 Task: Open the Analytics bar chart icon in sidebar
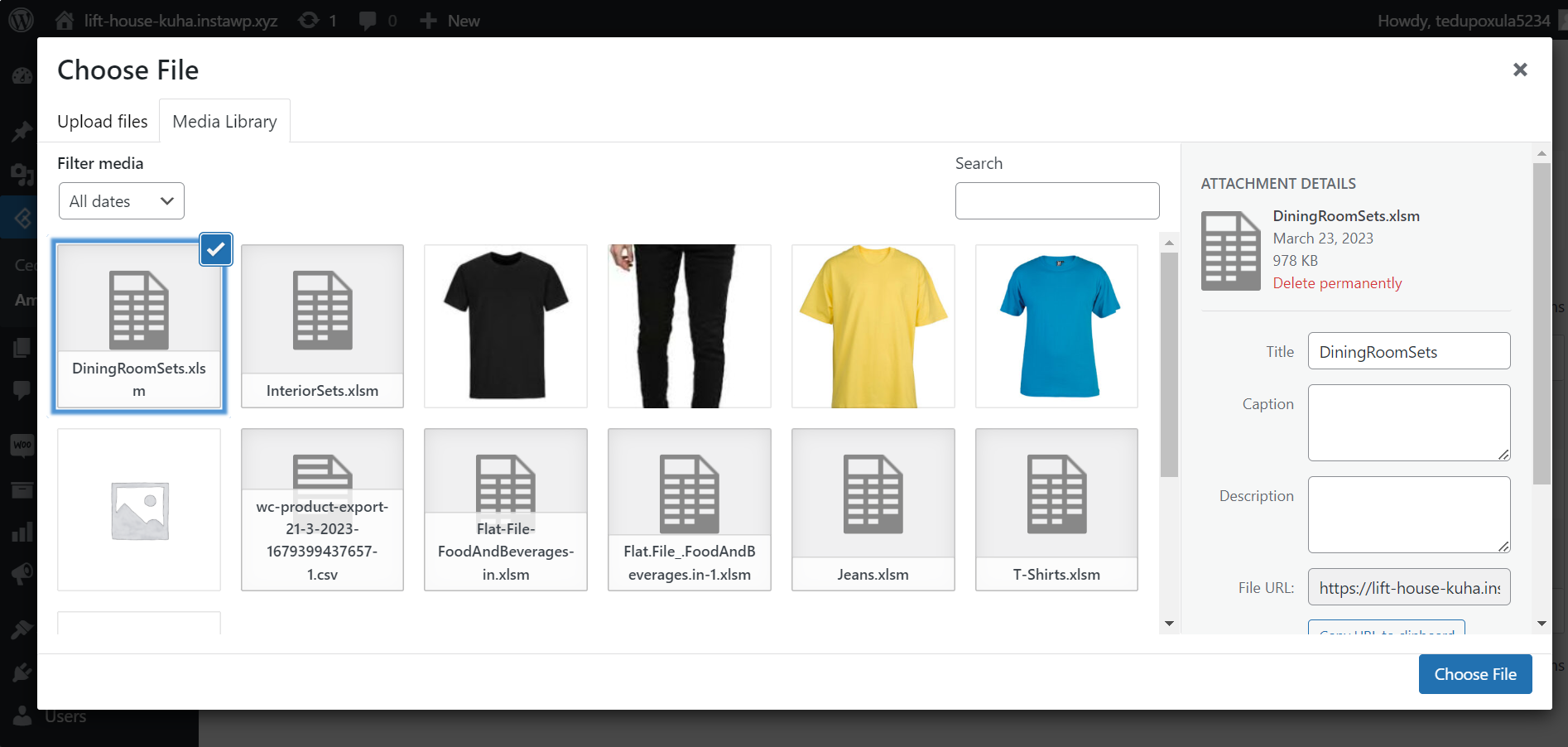coord(22,532)
